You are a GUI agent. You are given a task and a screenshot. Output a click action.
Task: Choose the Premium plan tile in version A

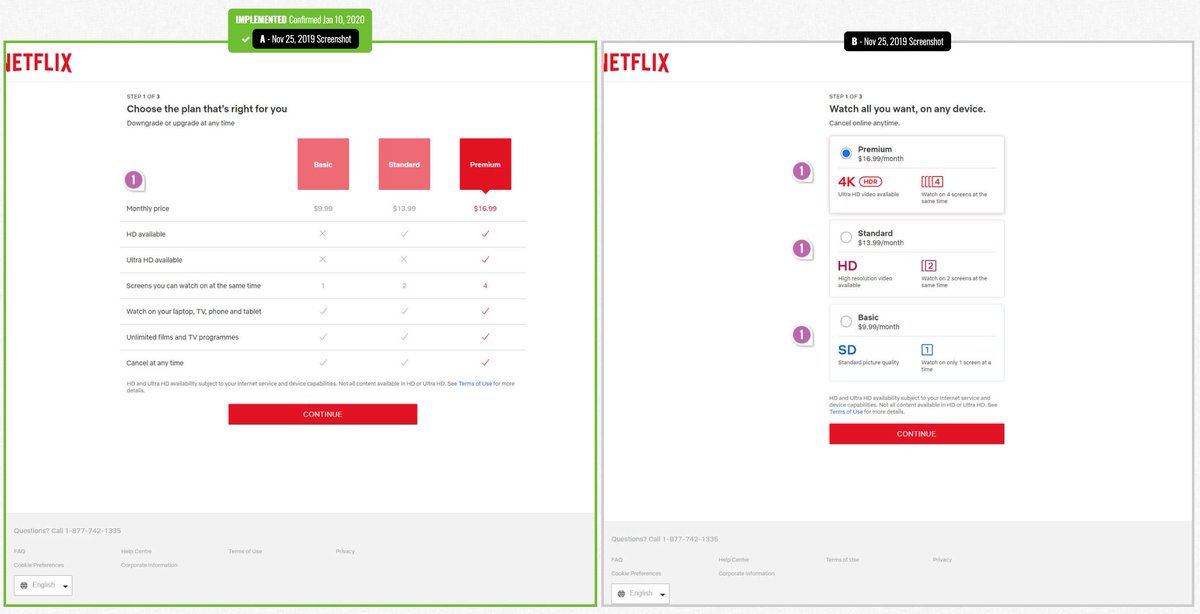coord(485,164)
